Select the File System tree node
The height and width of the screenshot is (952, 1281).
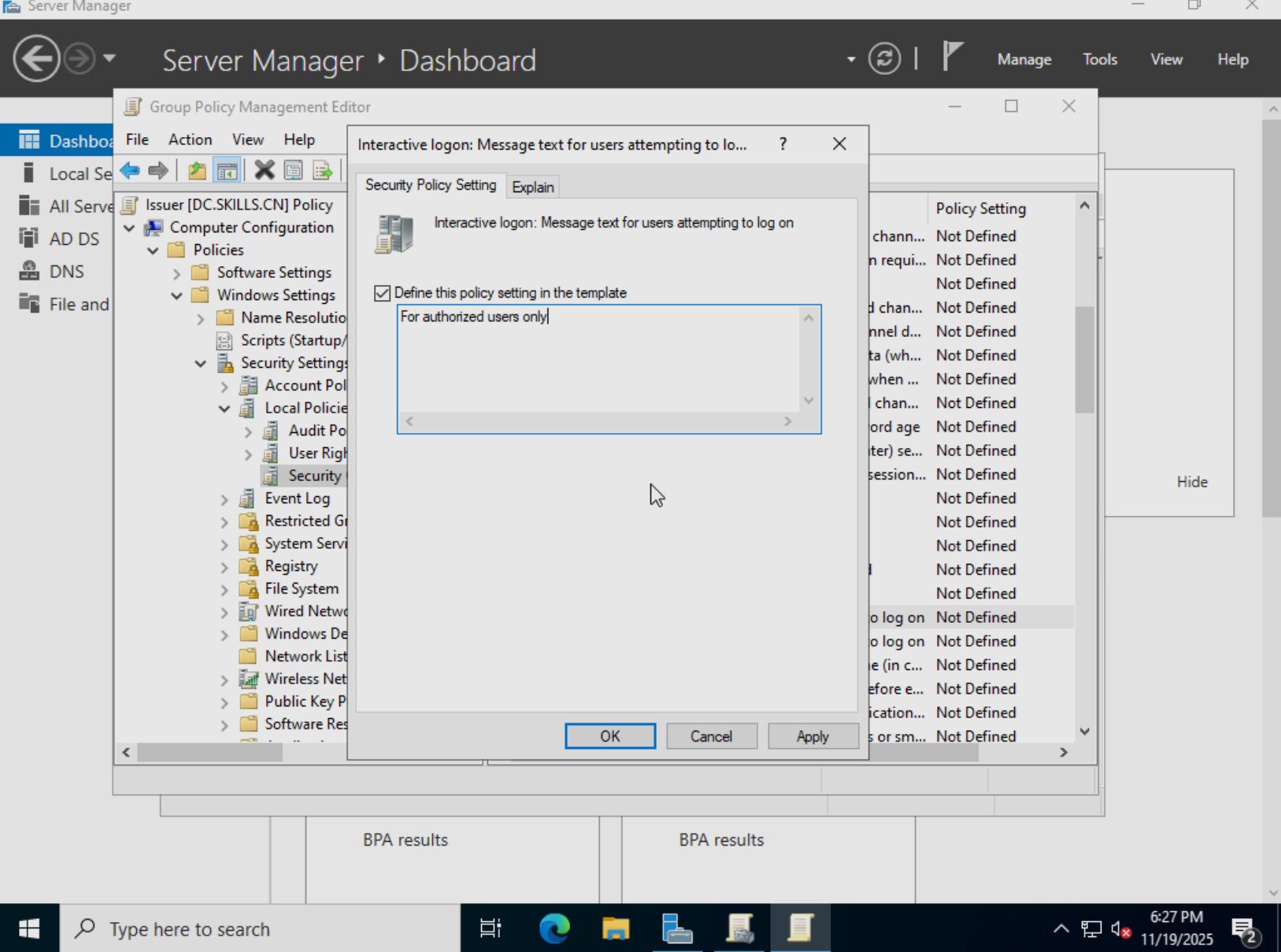(302, 589)
